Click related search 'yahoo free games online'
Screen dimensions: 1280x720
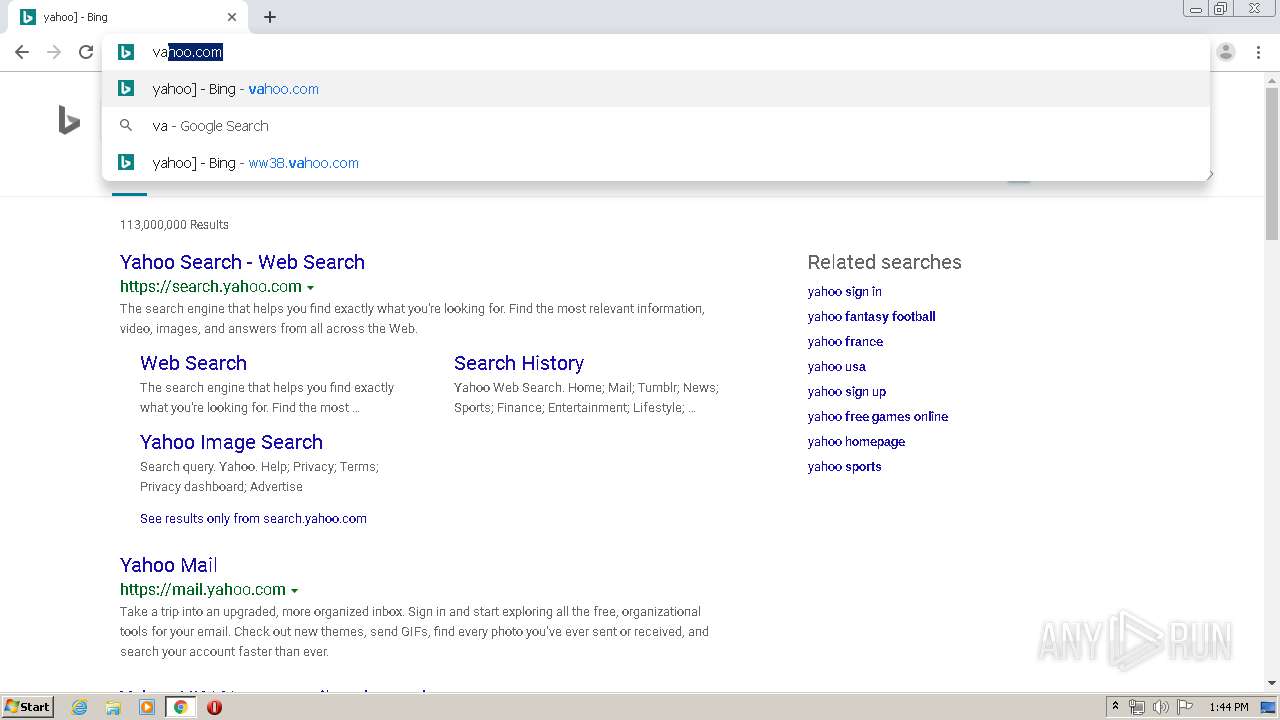878,416
